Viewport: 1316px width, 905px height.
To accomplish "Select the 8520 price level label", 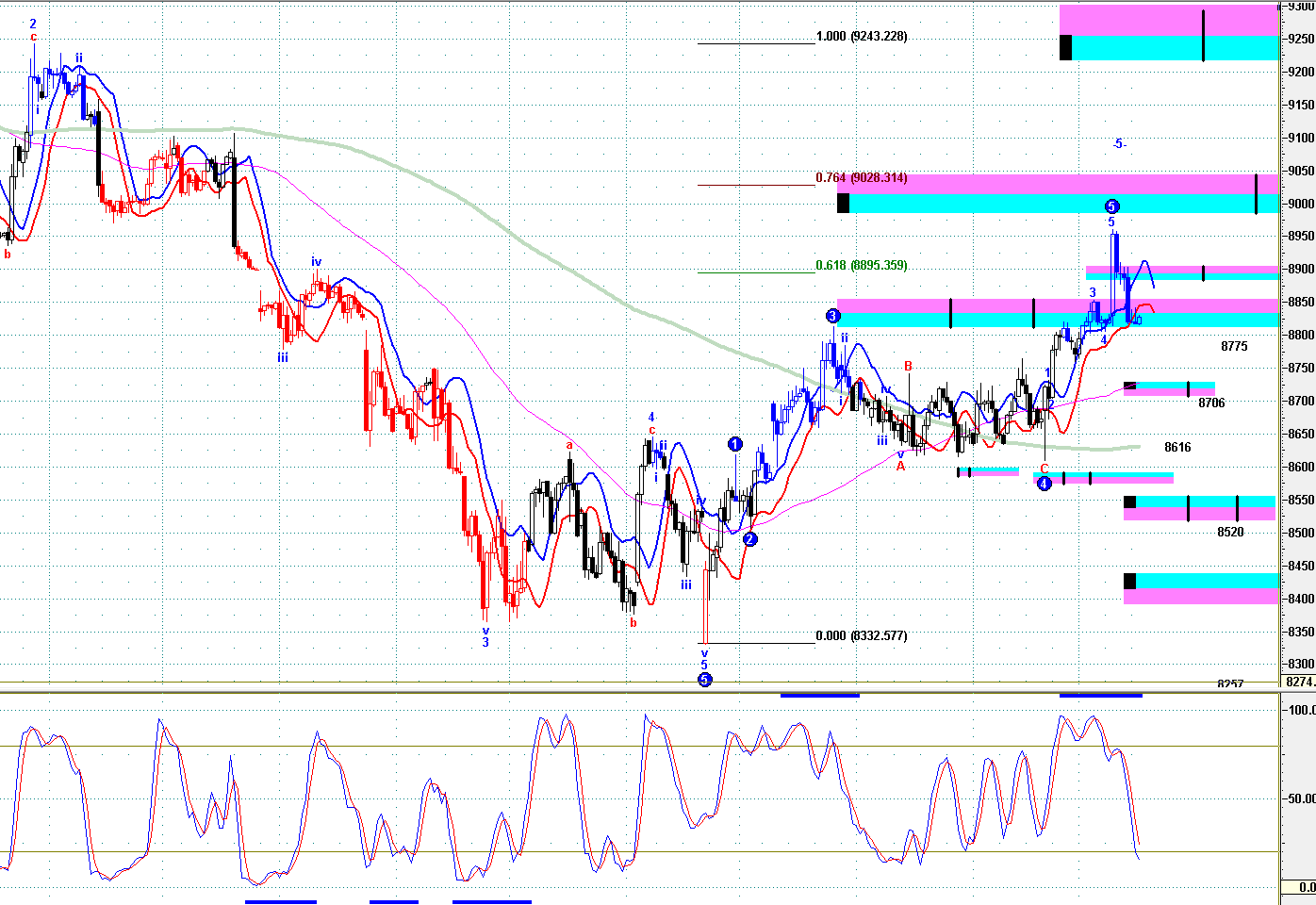I will tap(1230, 533).
